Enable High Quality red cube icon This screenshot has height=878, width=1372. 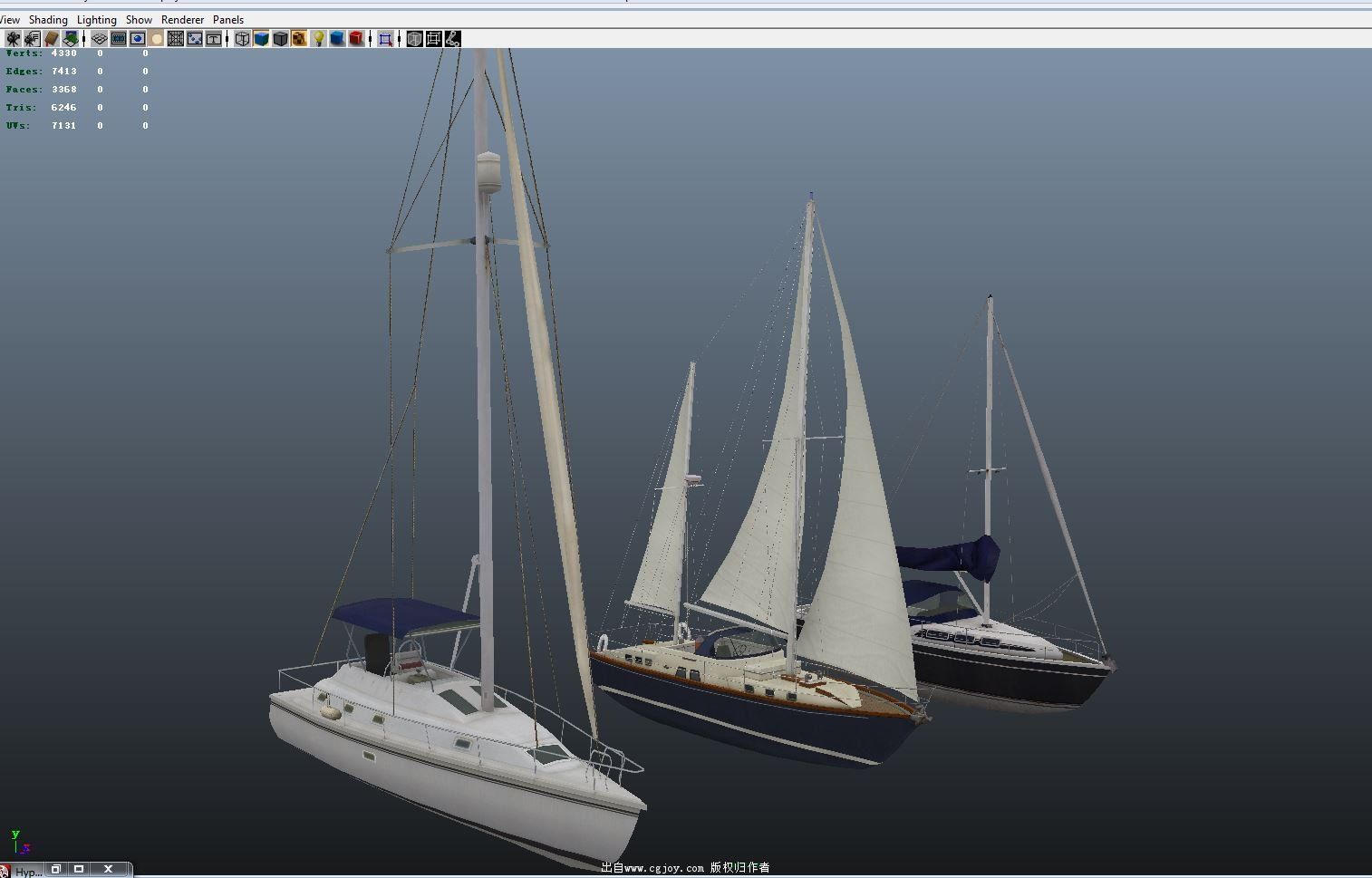(356, 39)
